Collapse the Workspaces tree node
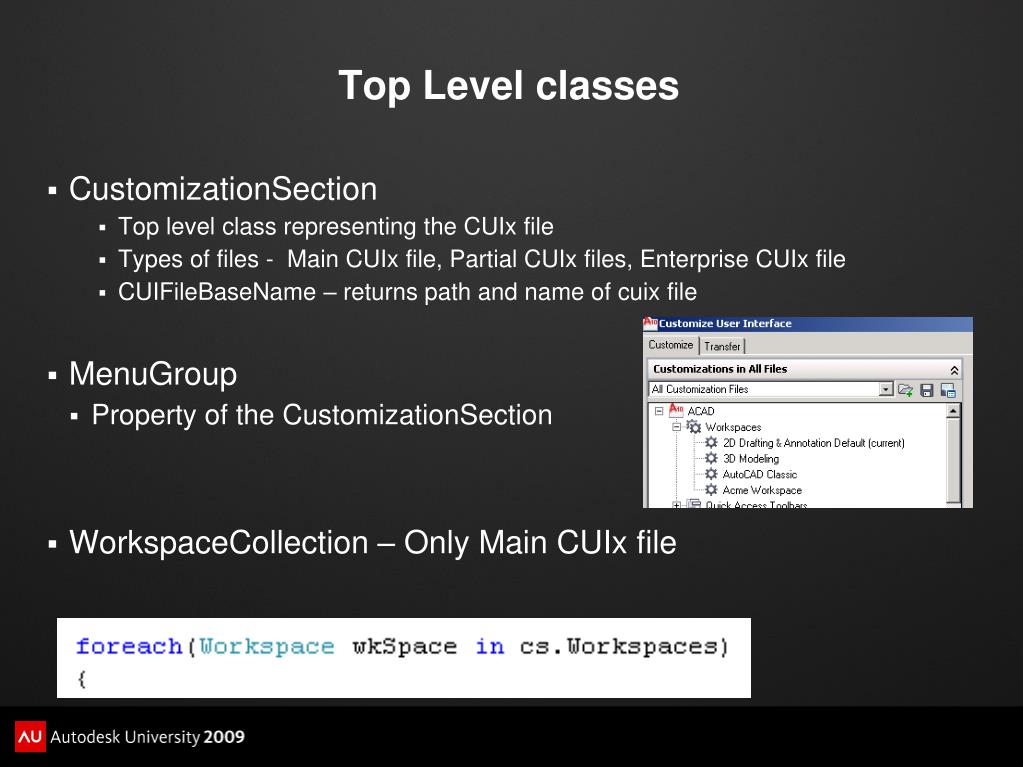The image size is (1023, 767). (677, 427)
